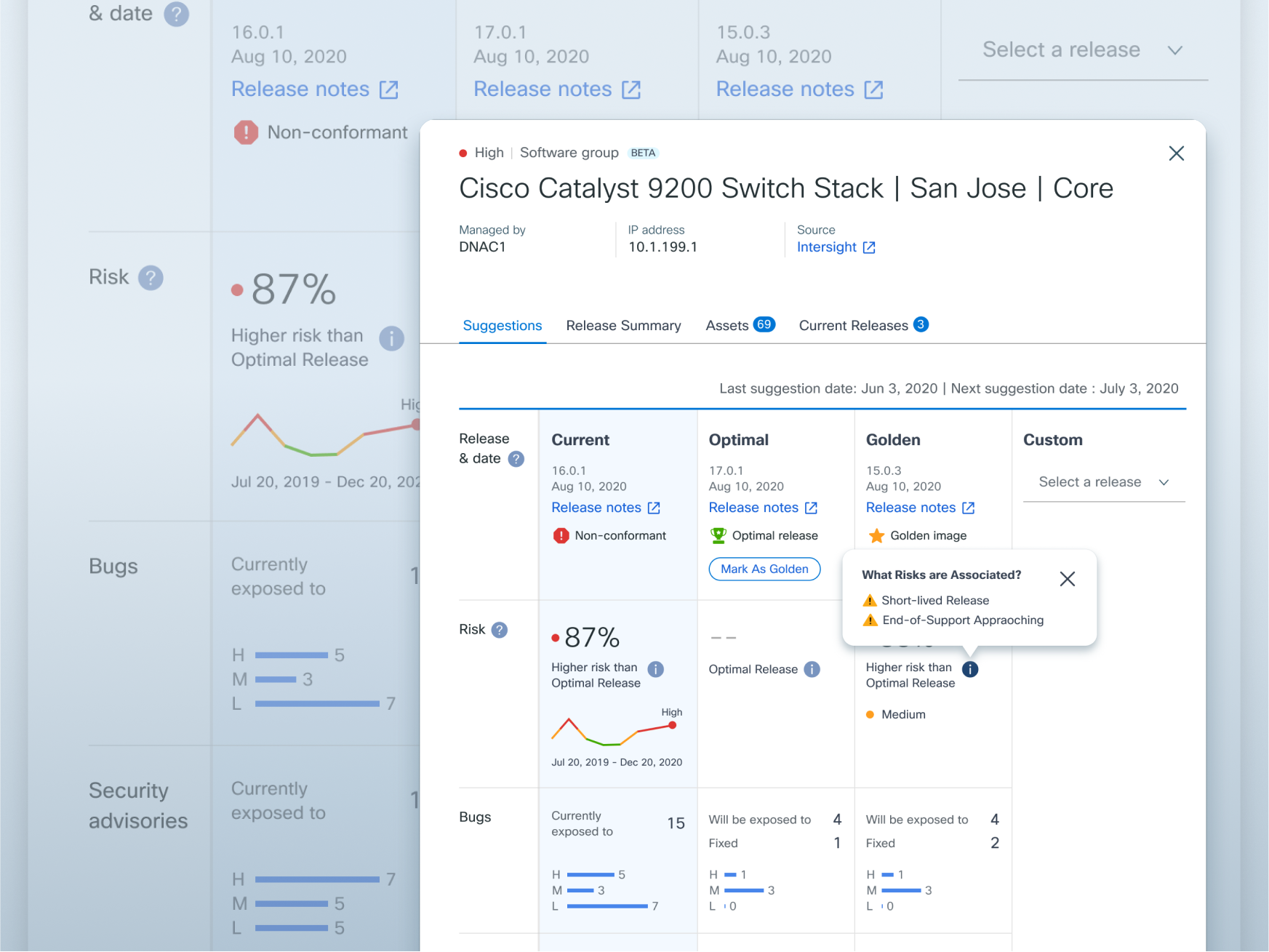Click the info icon on Golden release risk
This screenshot has width=1269, height=952.
[x=969, y=669]
